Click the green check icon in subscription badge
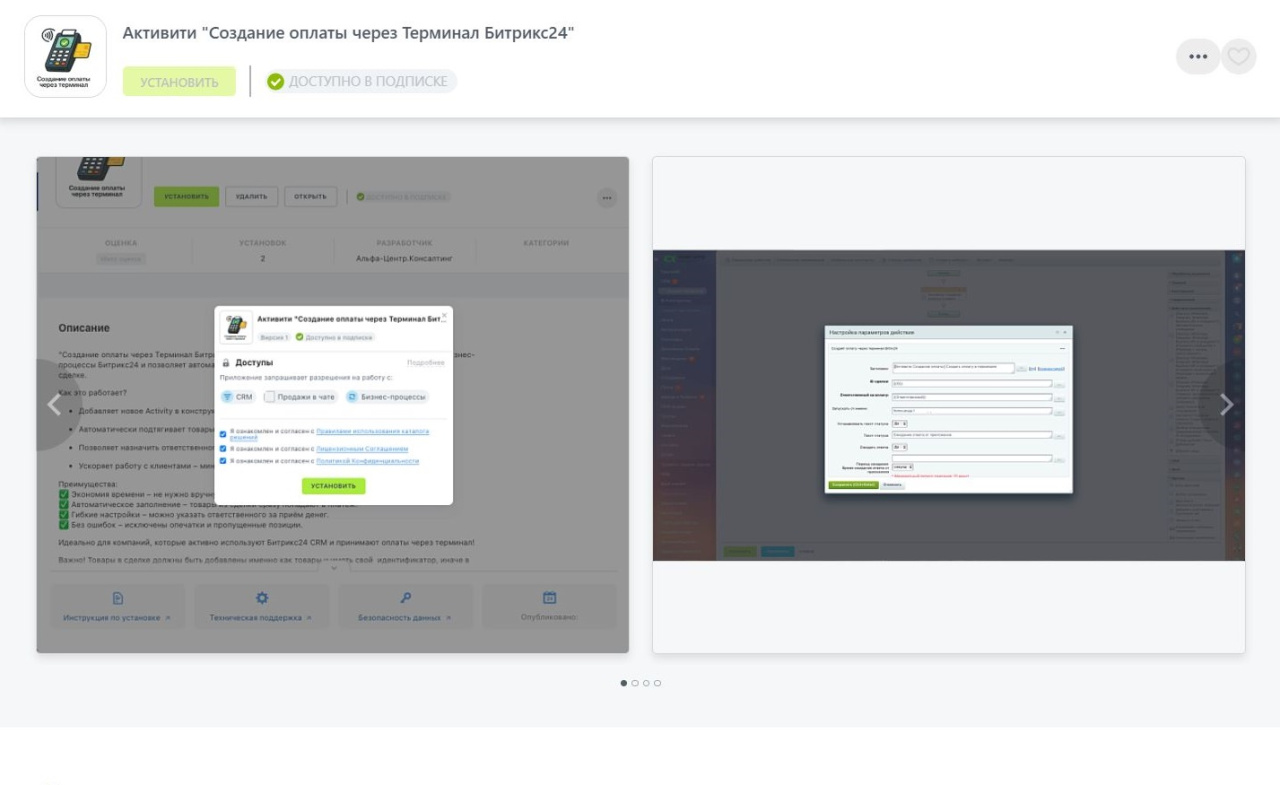The image size is (1280, 785). click(276, 81)
